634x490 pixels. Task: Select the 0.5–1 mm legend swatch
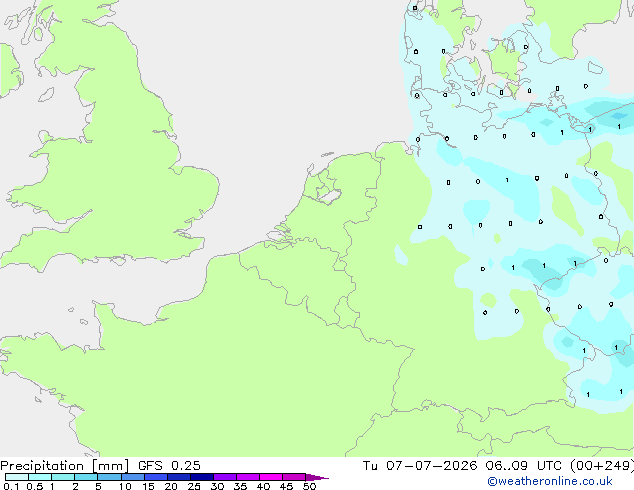click(x=40, y=477)
